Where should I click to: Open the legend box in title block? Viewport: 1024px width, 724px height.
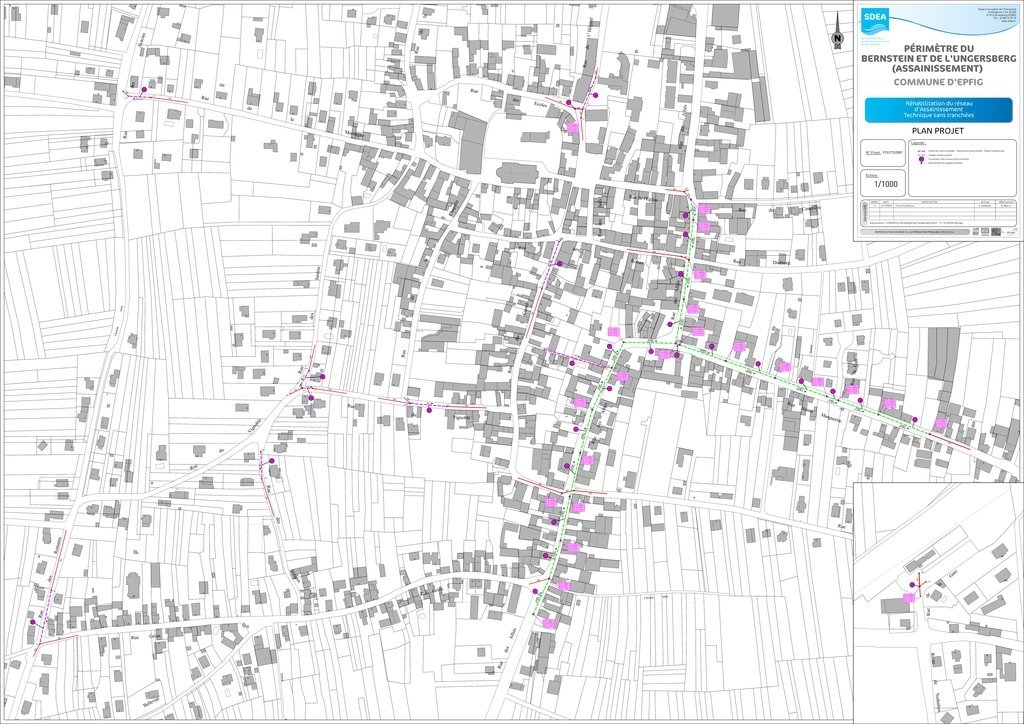tap(960, 165)
